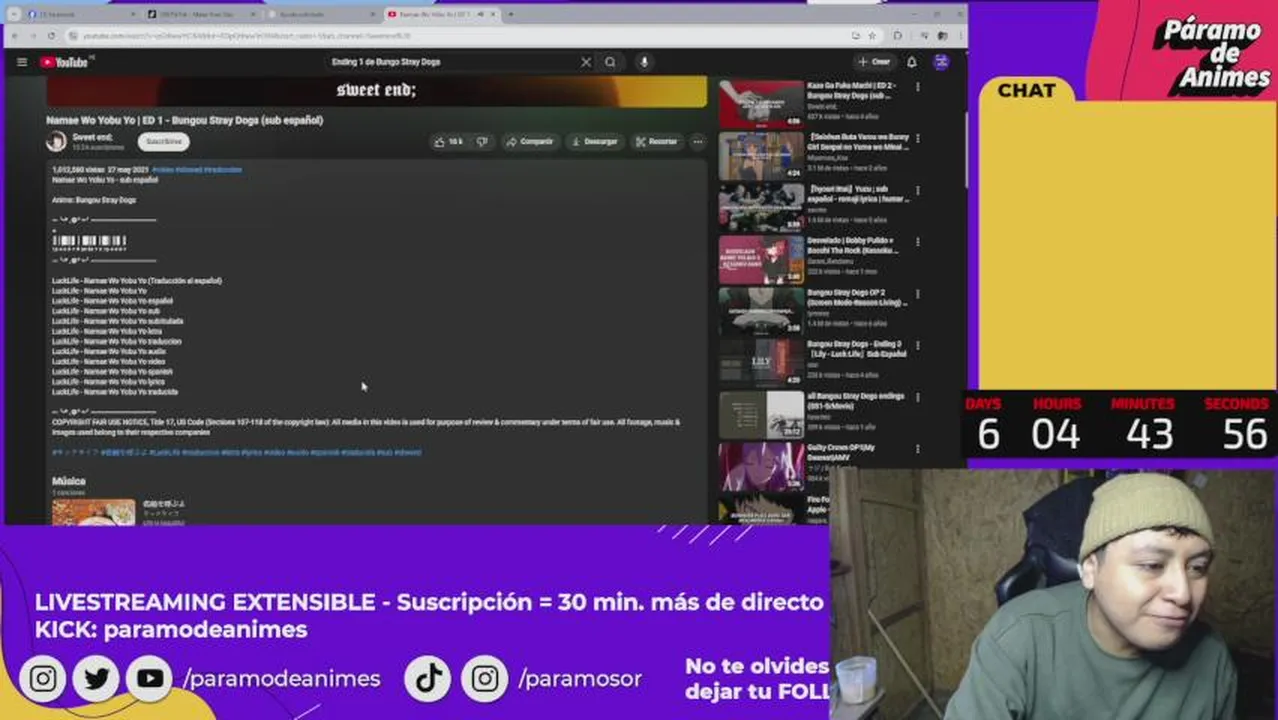Open the more actions ellipsis under the video

coord(698,142)
